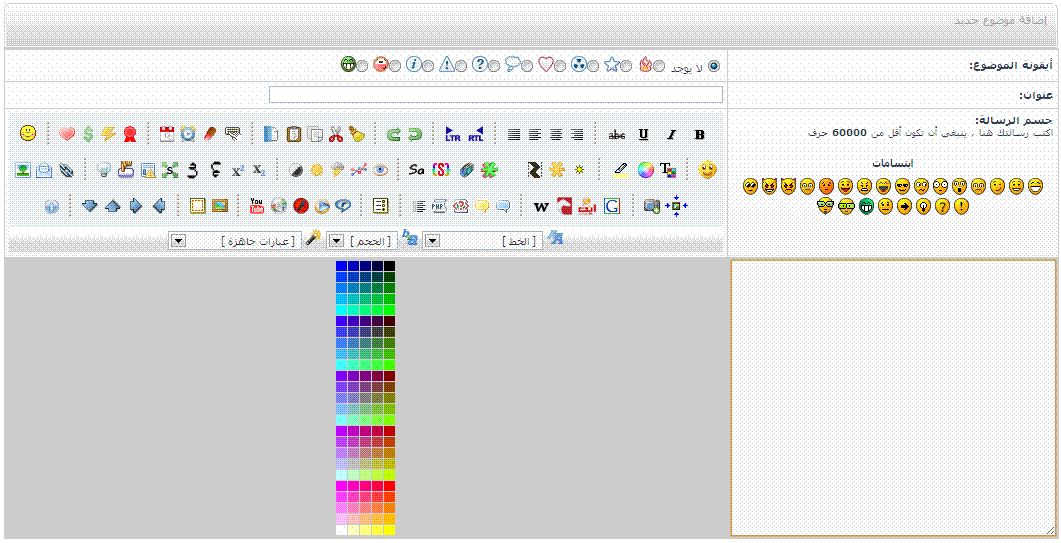Pick the black swatch in the color palette
This screenshot has height=543, width=1061.
390,266
